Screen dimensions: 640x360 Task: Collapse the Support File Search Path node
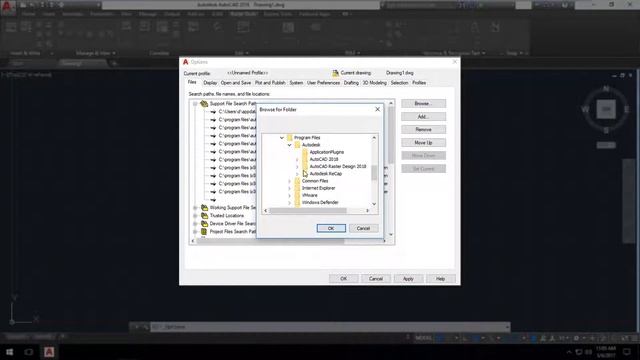tap(195, 104)
